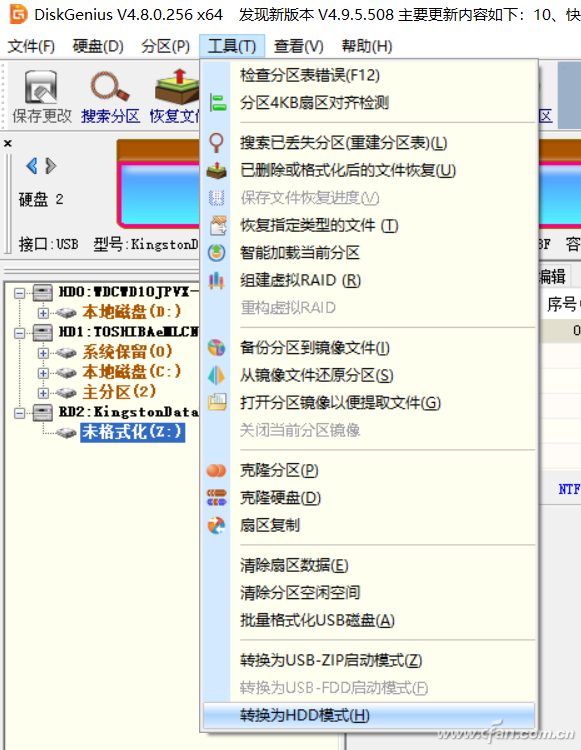Choose 组建虚拟RAID menu item
The width and height of the screenshot is (581, 750).
(369, 280)
